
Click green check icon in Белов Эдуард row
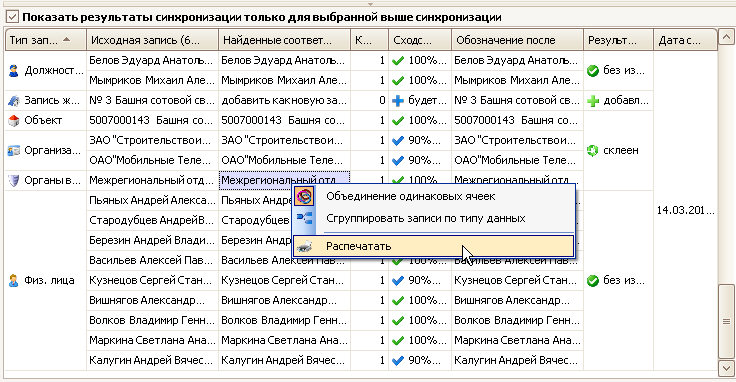tap(398, 61)
